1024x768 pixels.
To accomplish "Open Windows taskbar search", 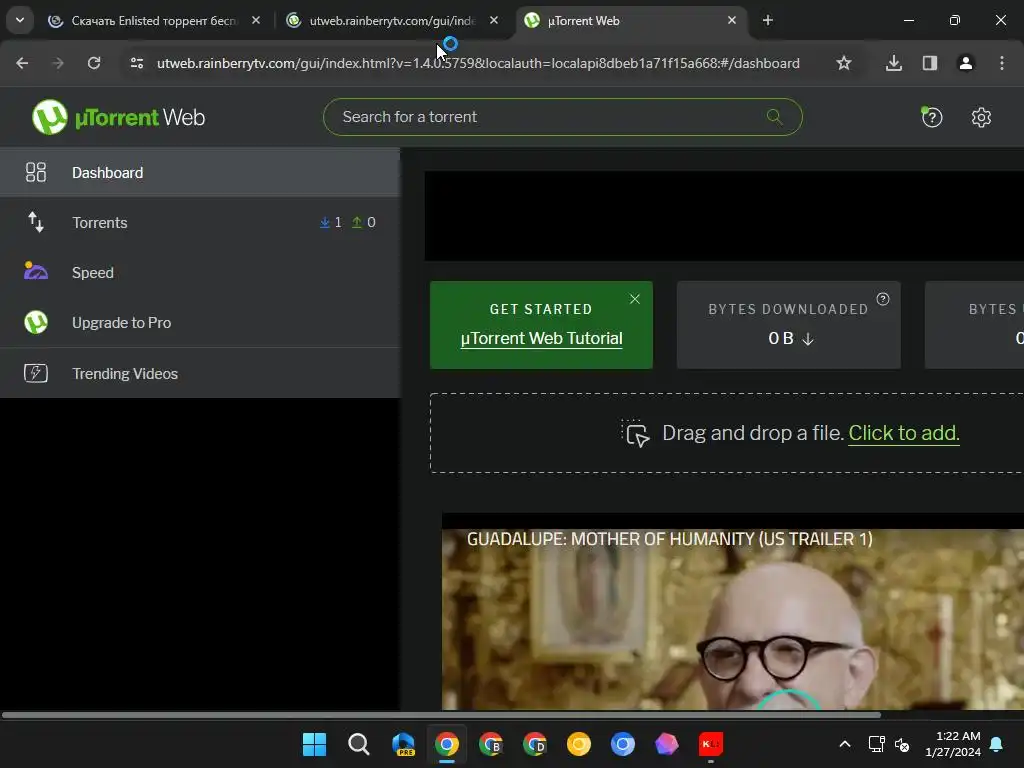I will pos(359,744).
